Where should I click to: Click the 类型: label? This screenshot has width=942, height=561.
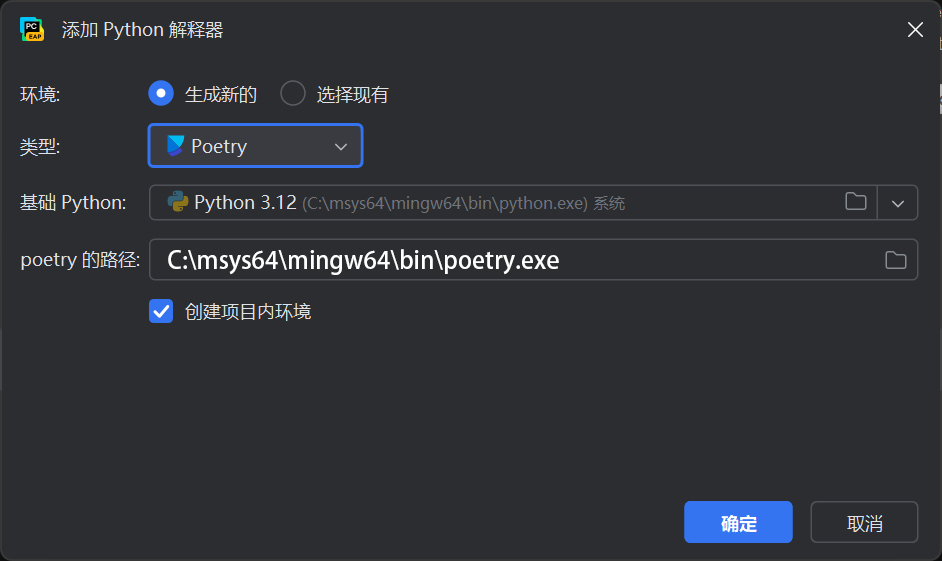tap(40, 147)
